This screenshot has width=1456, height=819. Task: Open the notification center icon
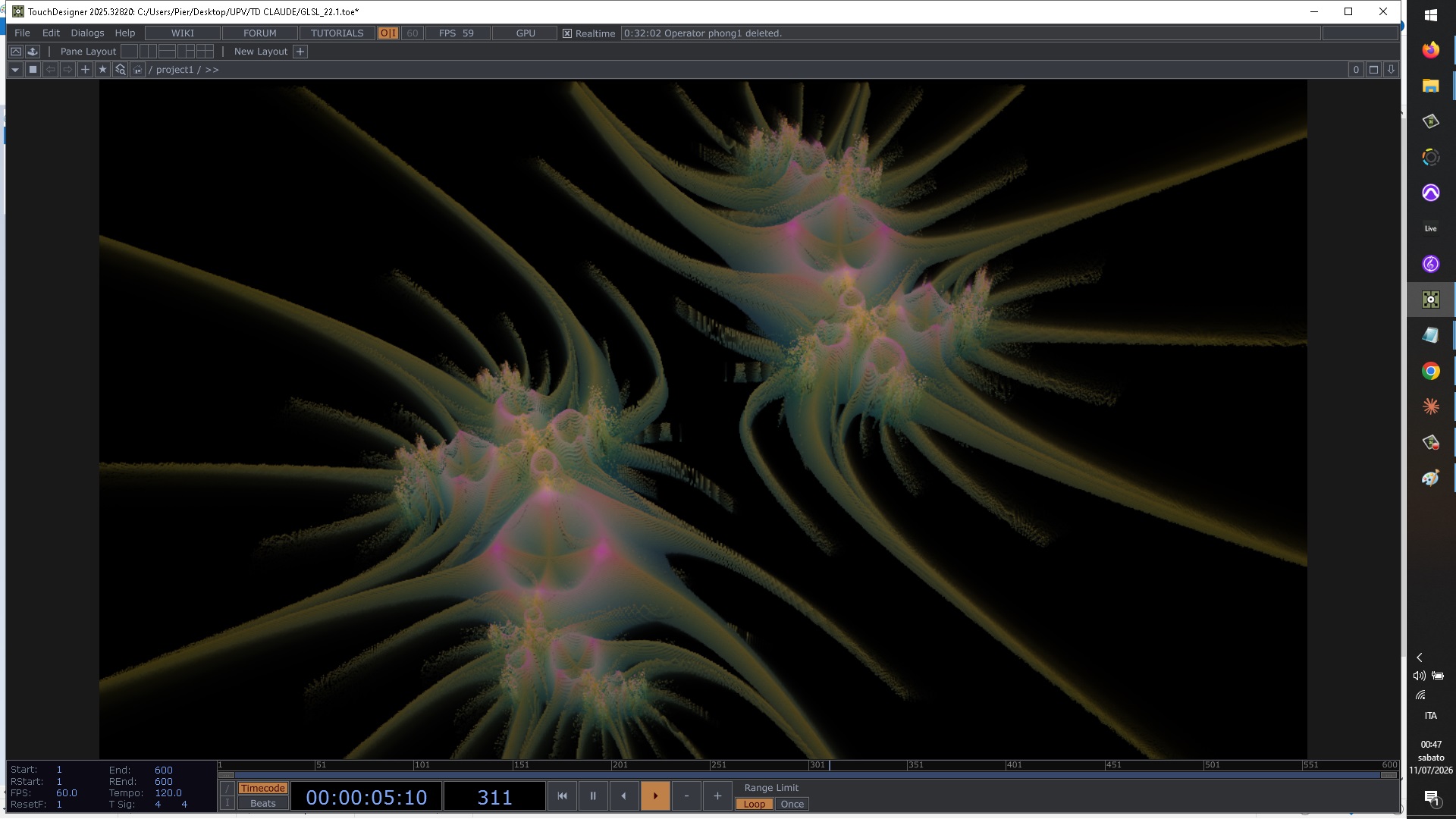click(x=1431, y=797)
